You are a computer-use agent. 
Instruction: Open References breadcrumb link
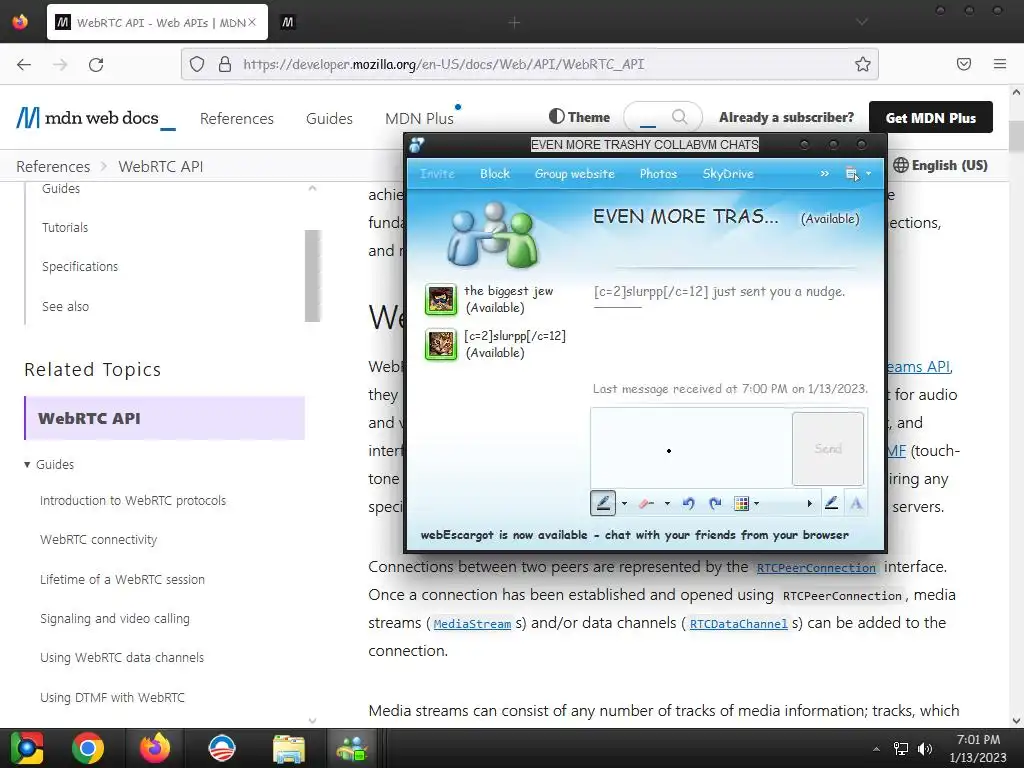click(x=53, y=167)
